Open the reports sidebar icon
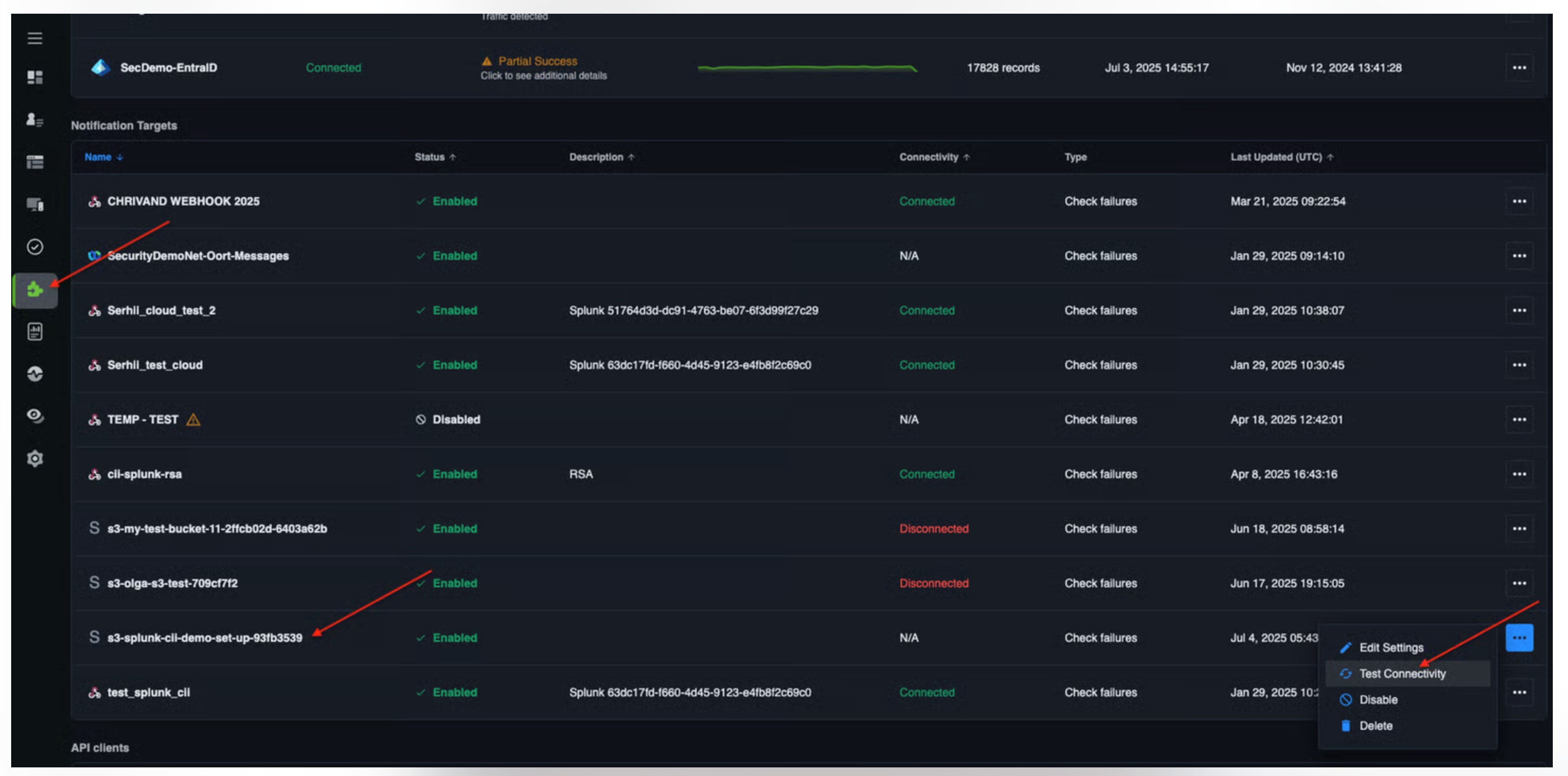This screenshot has width=1568, height=776. click(34, 331)
